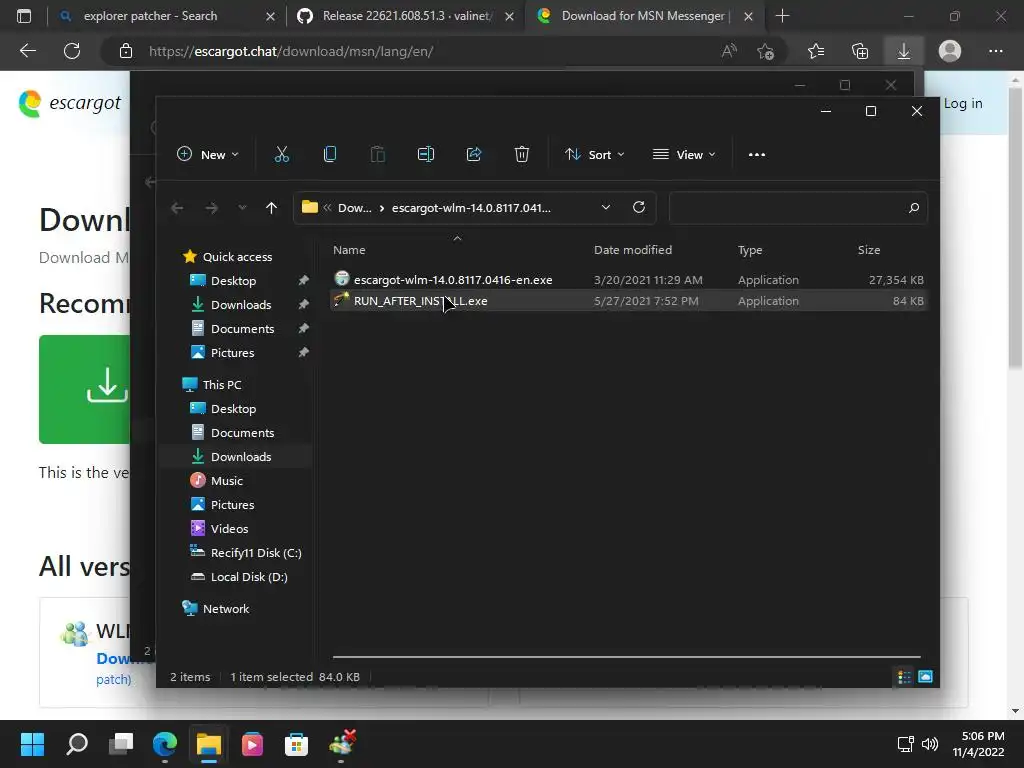This screenshot has width=1024, height=768.
Task: Sort files by Name column header
Action: tap(349, 250)
